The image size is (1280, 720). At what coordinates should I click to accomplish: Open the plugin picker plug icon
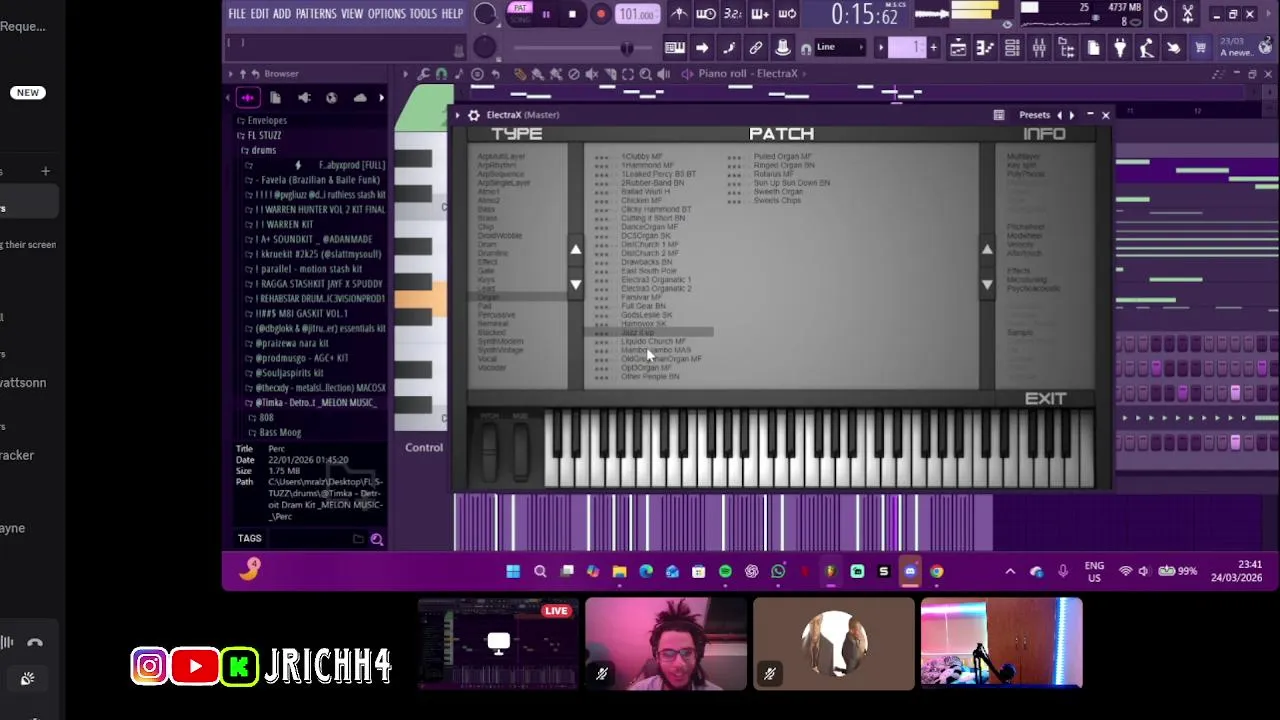pos(1120,47)
